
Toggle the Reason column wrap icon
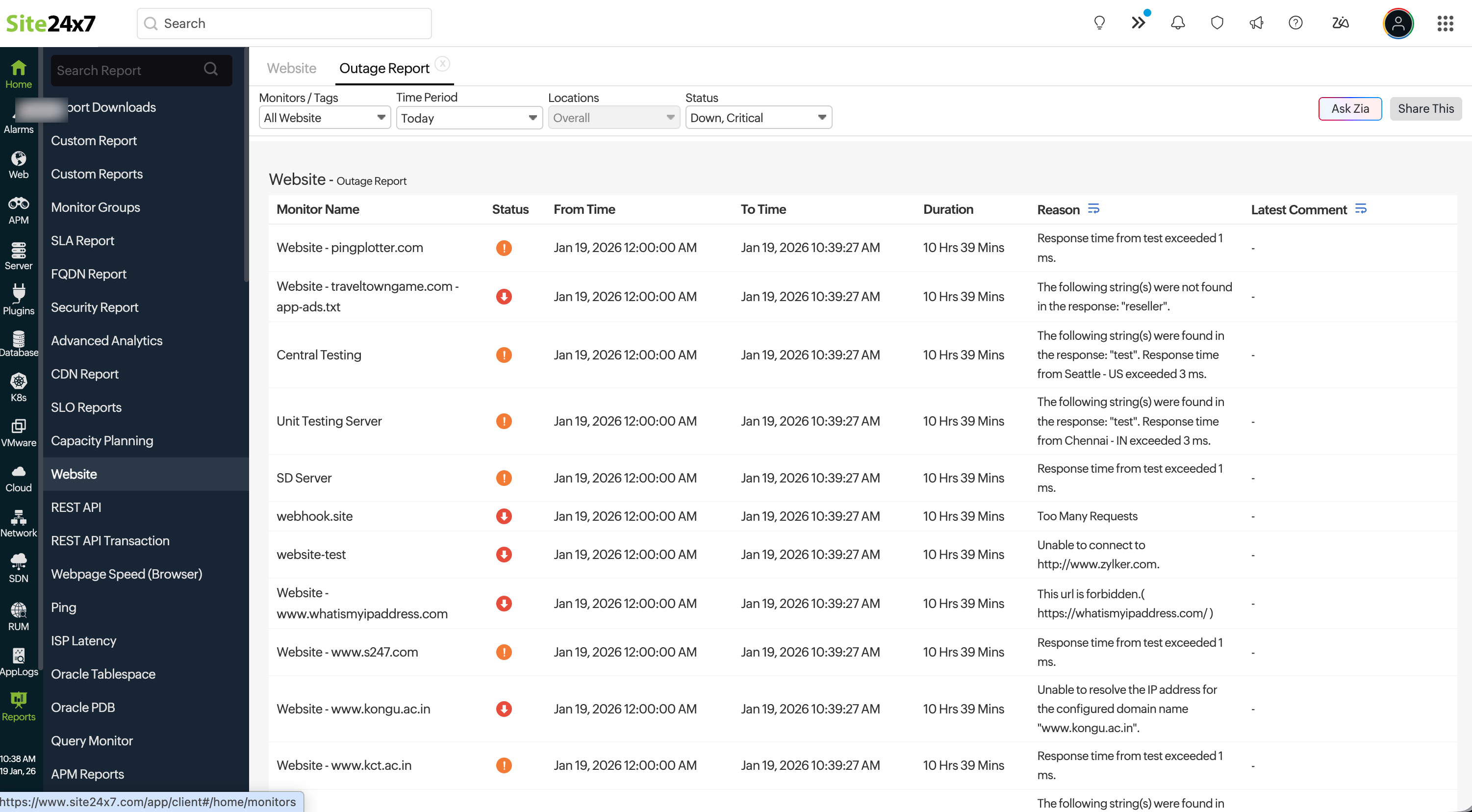click(1093, 208)
